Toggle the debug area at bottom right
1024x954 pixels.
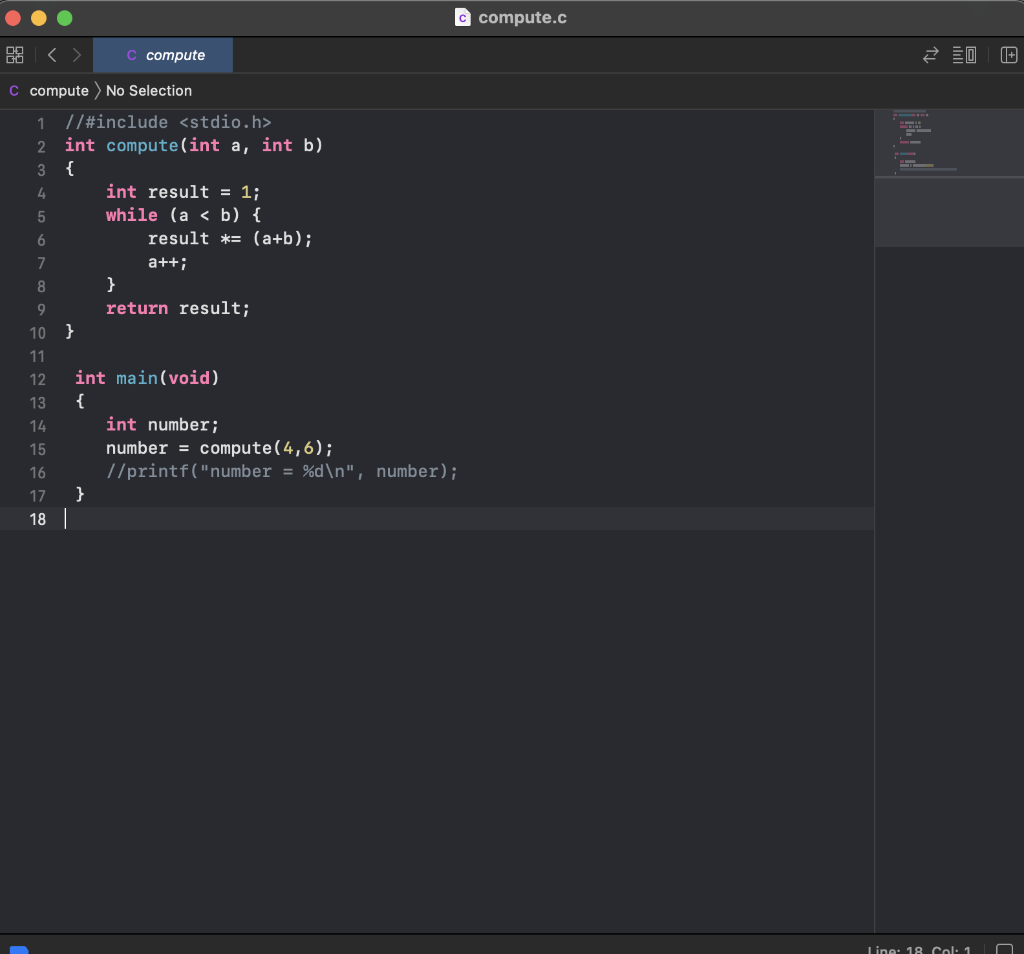[1005, 949]
